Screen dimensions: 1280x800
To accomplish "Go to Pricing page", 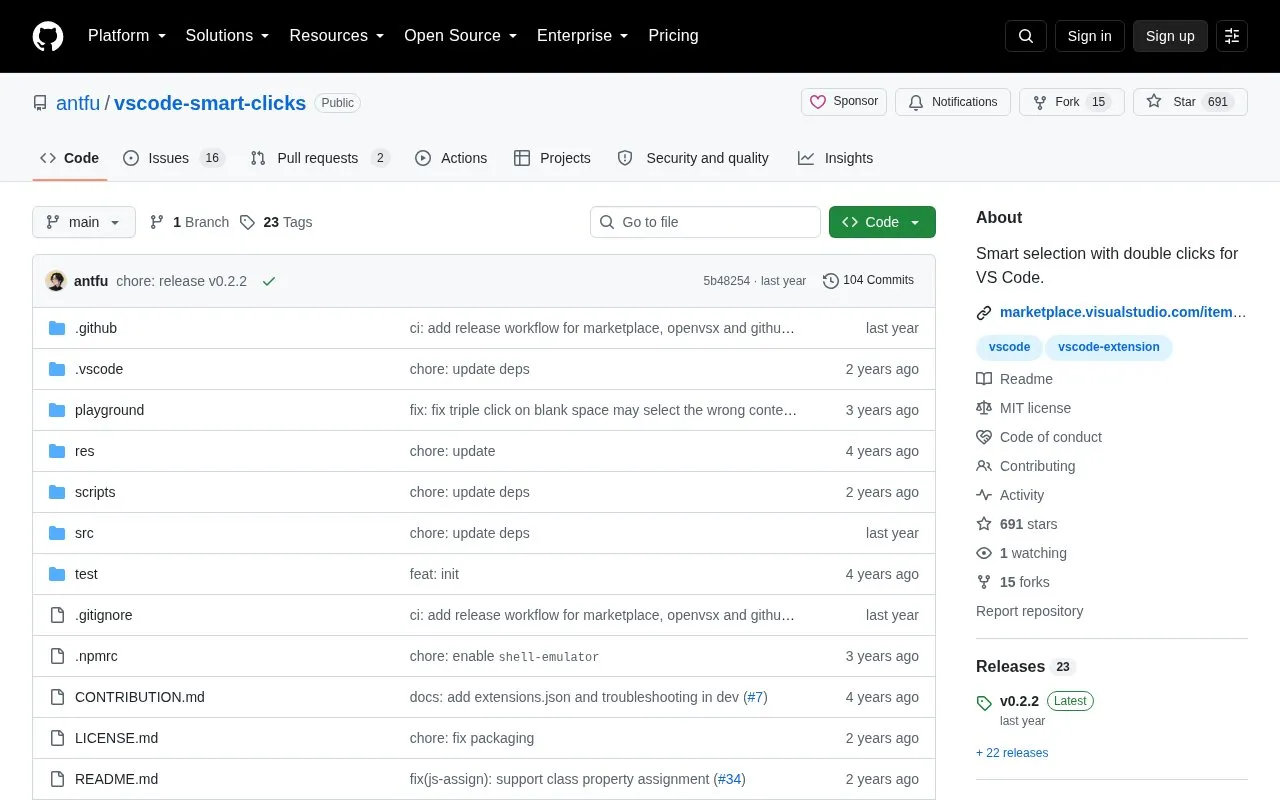I will [673, 36].
